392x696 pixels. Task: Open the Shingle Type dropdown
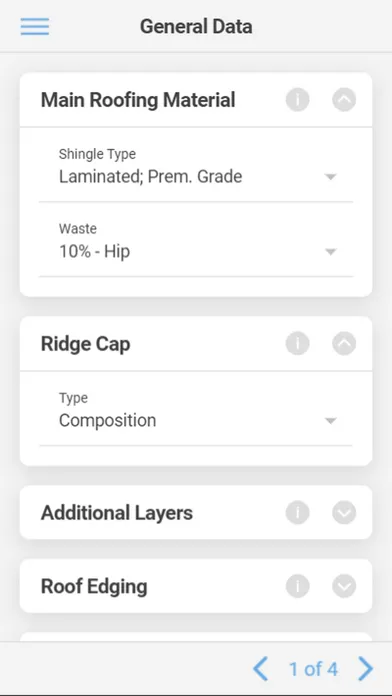point(196,171)
